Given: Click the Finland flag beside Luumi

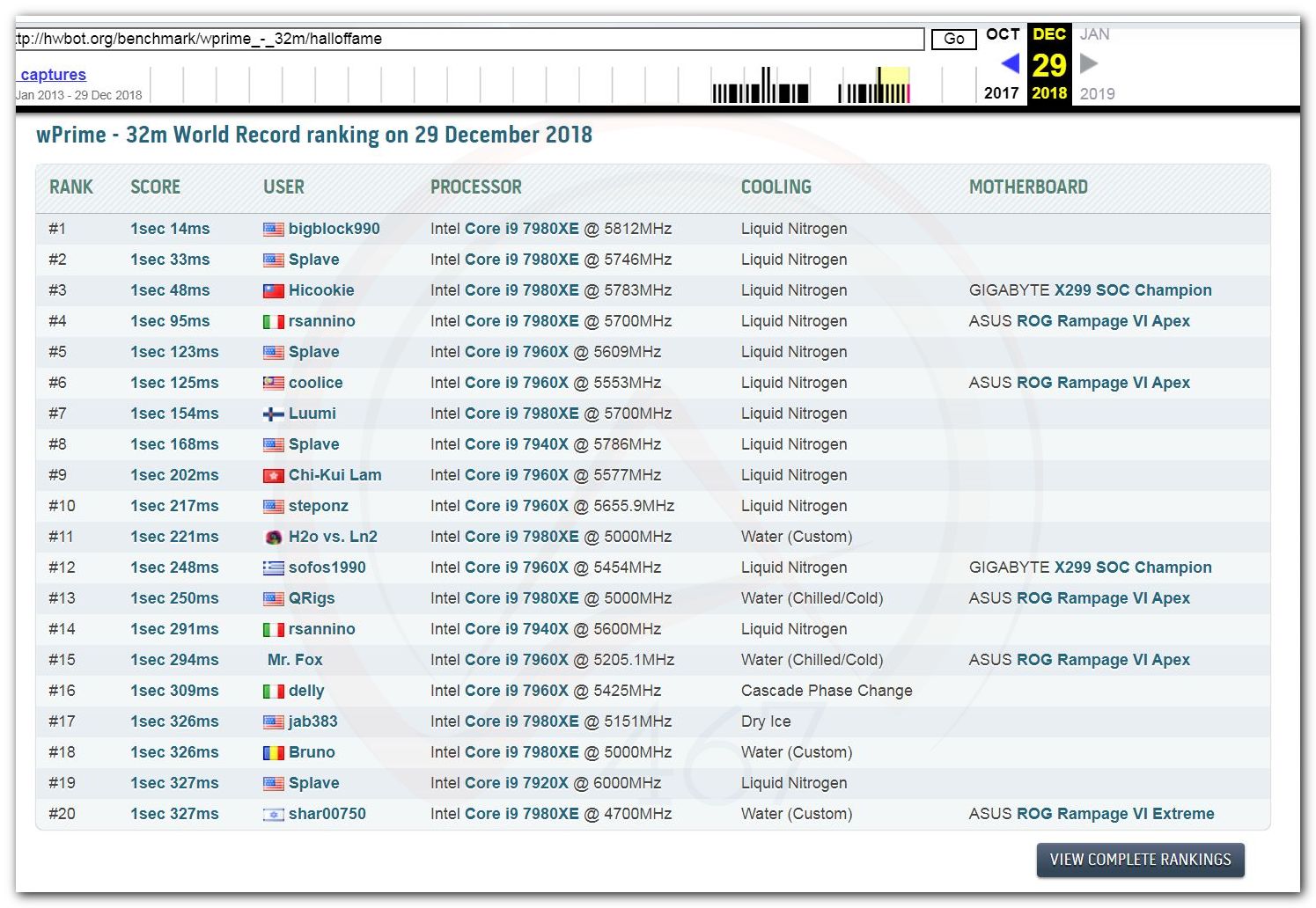Looking at the screenshot, I should pyautogui.click(x=274, y=414).
